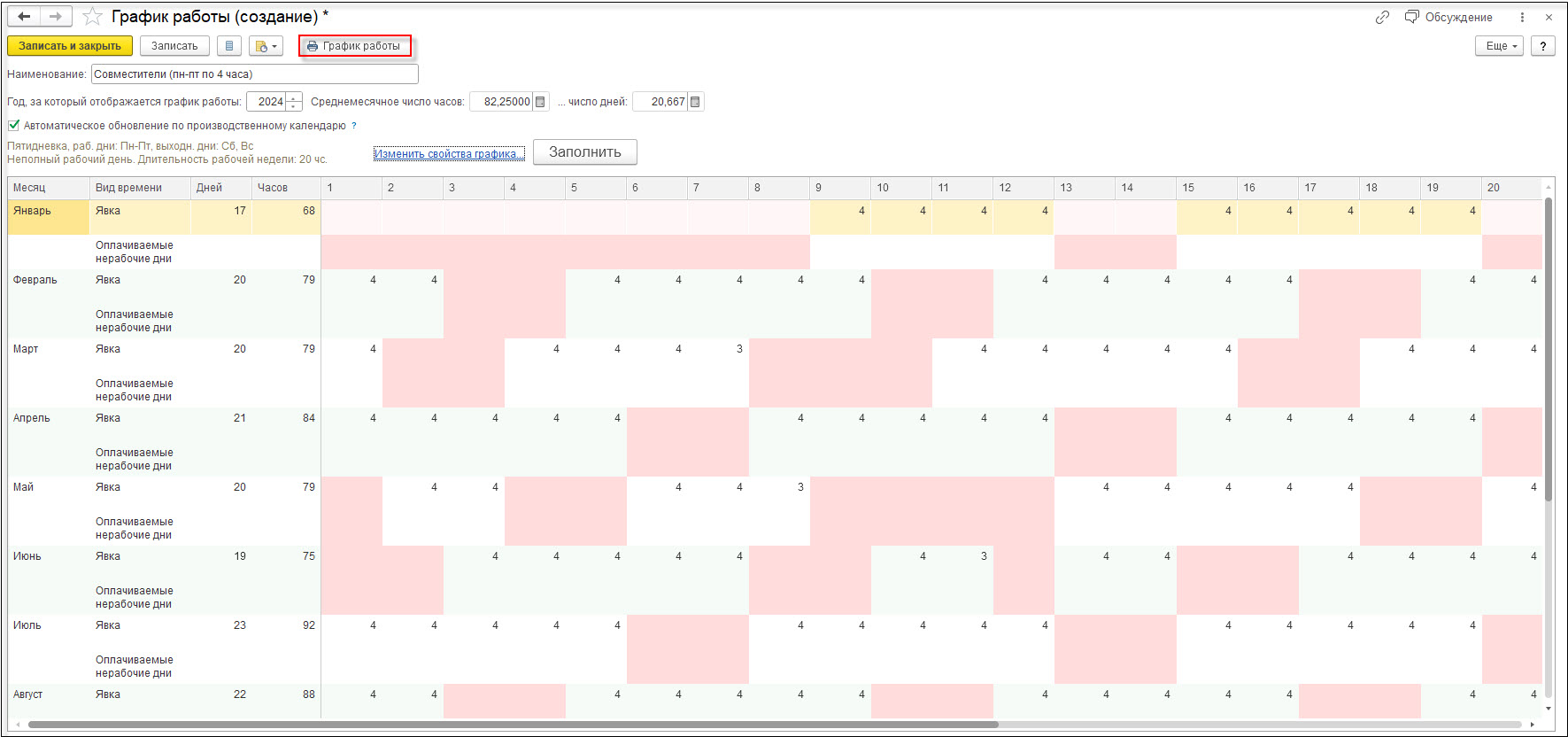The width and height of the screenshot is (1568, 737).
Task: Open the create-based-on dropdown in the toolbar
Action: pos(266,46)
